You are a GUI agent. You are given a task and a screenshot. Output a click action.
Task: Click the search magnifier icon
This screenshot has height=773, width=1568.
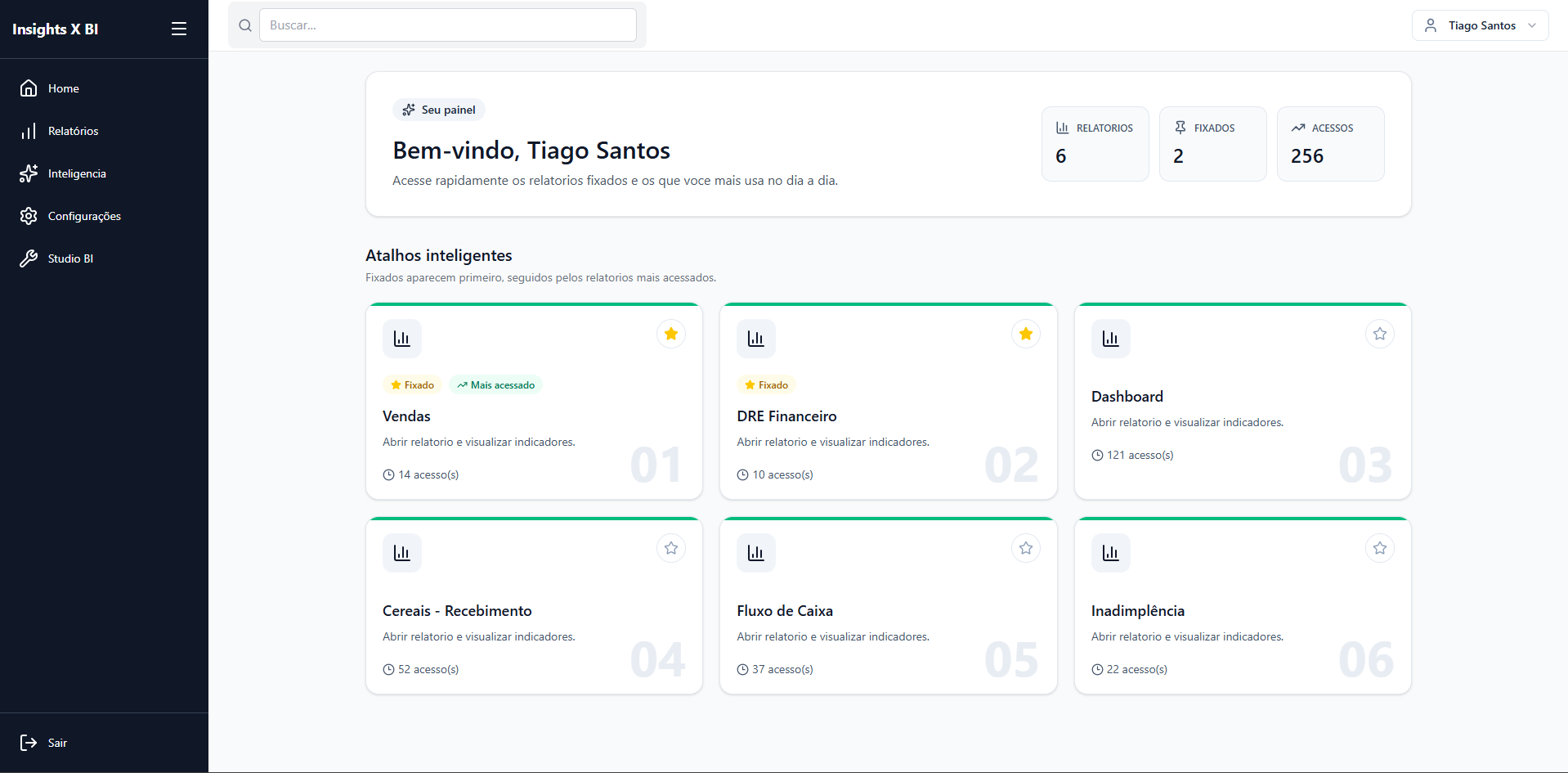point(244,25)
